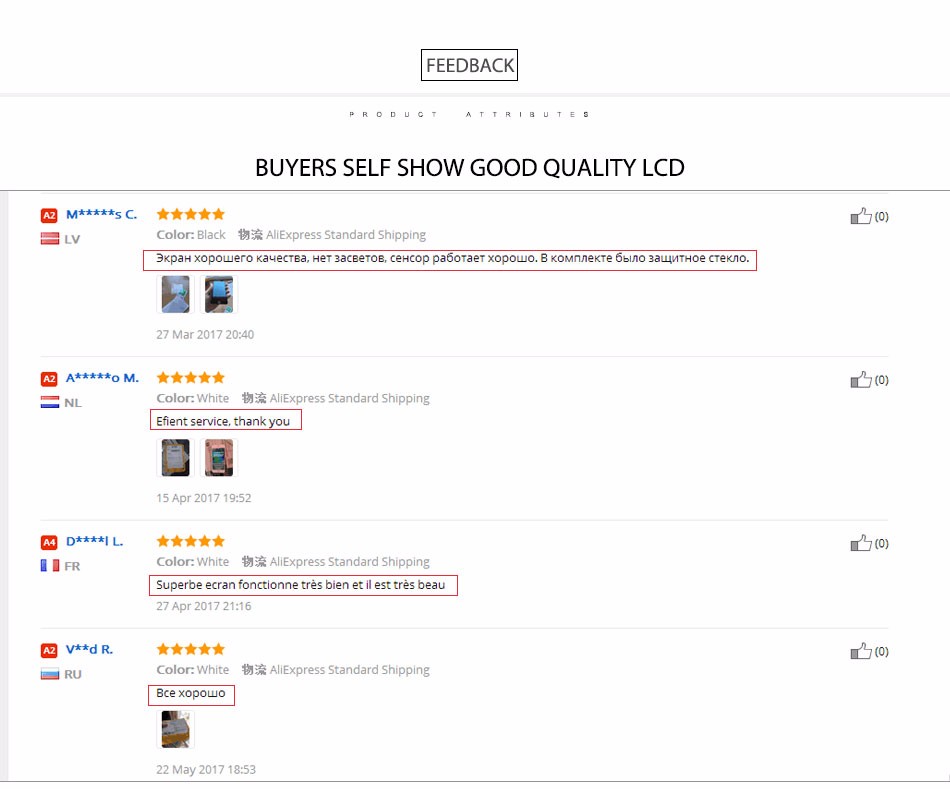This screenshot has height=789, width=950.
Task: Open second photo in A*****o M. review
Action: coord(219,458)
